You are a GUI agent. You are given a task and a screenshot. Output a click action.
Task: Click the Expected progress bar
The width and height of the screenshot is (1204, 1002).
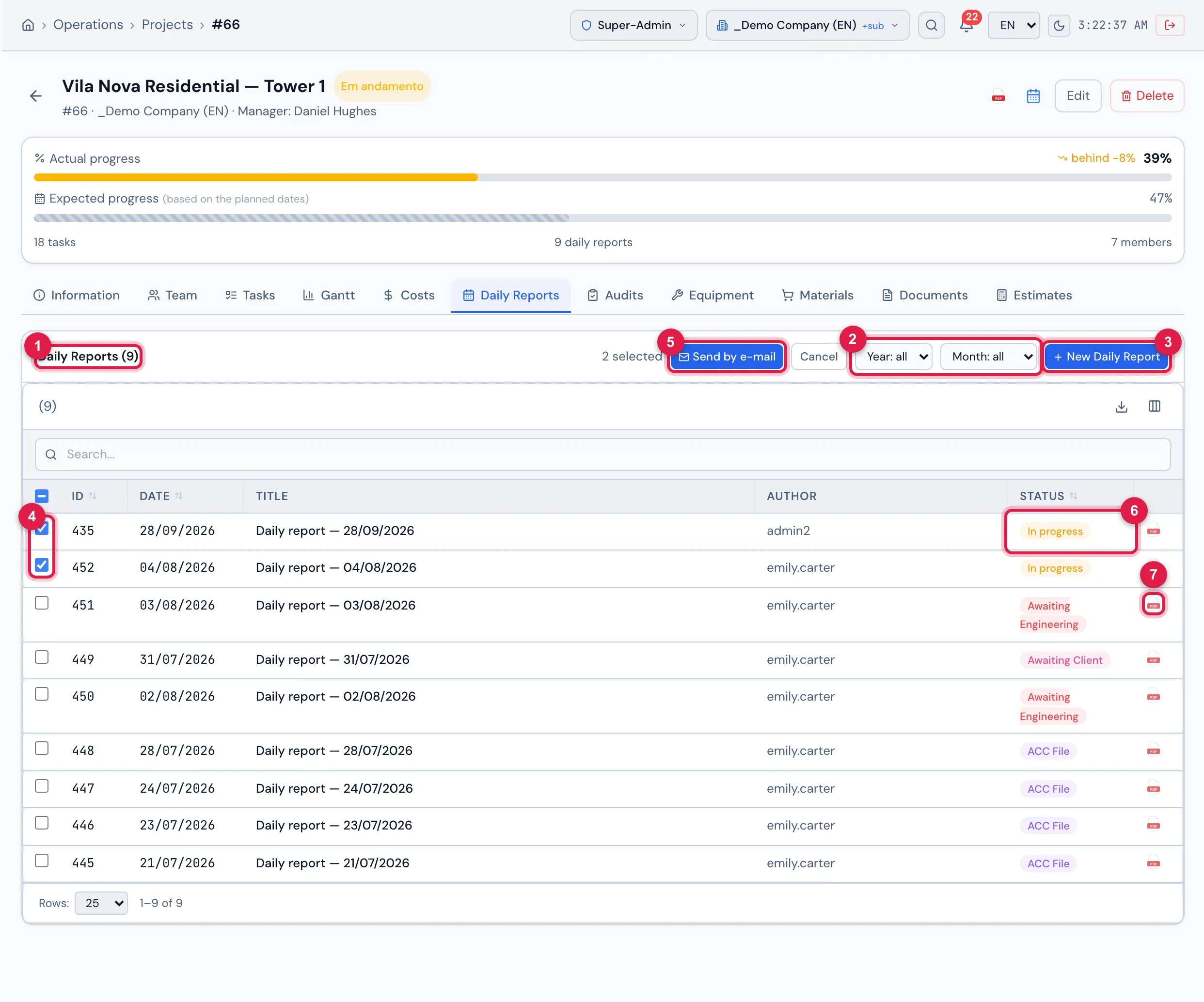tap(602, 218)
